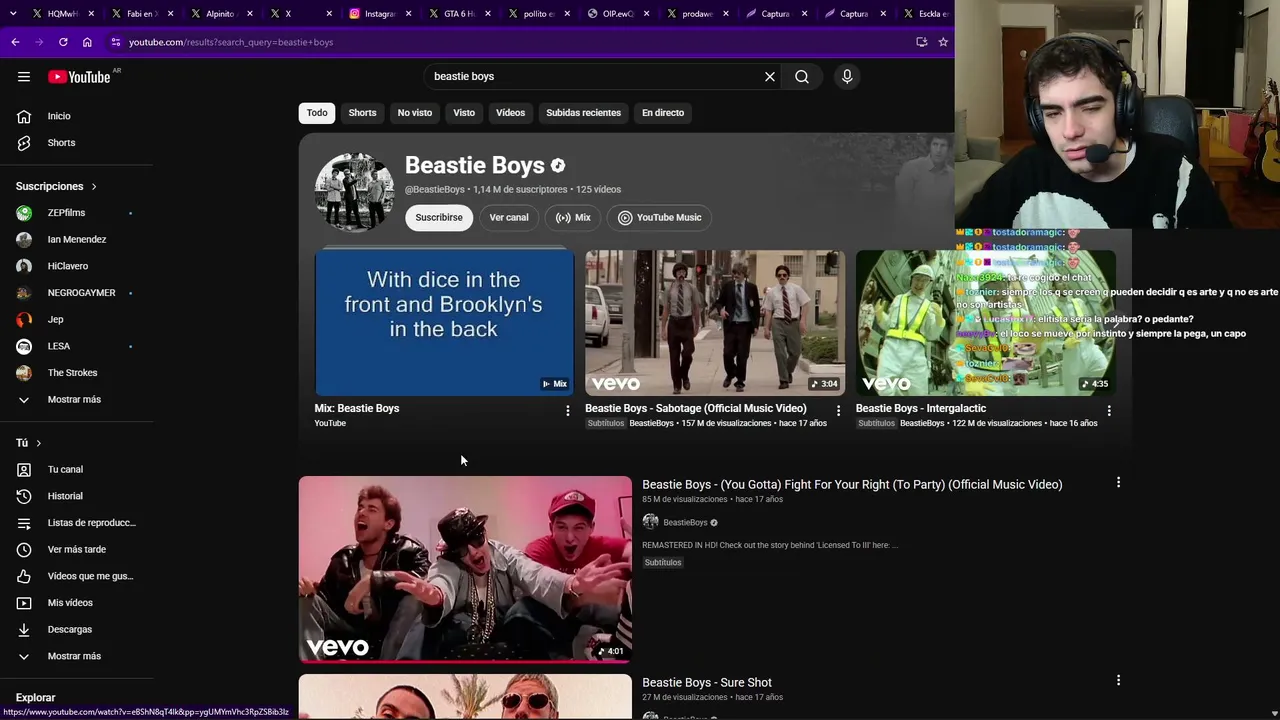The width and height of the screenshot is (1280, 720).
Task: Play the Mix: Beastie Boys thumbnail
Action: point(444,322)
